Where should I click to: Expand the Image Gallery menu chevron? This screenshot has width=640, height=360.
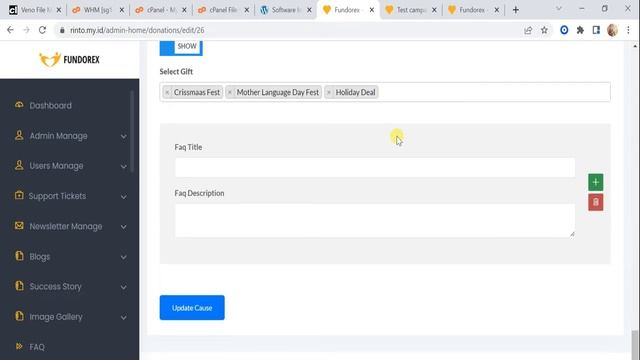pos(123,318)
